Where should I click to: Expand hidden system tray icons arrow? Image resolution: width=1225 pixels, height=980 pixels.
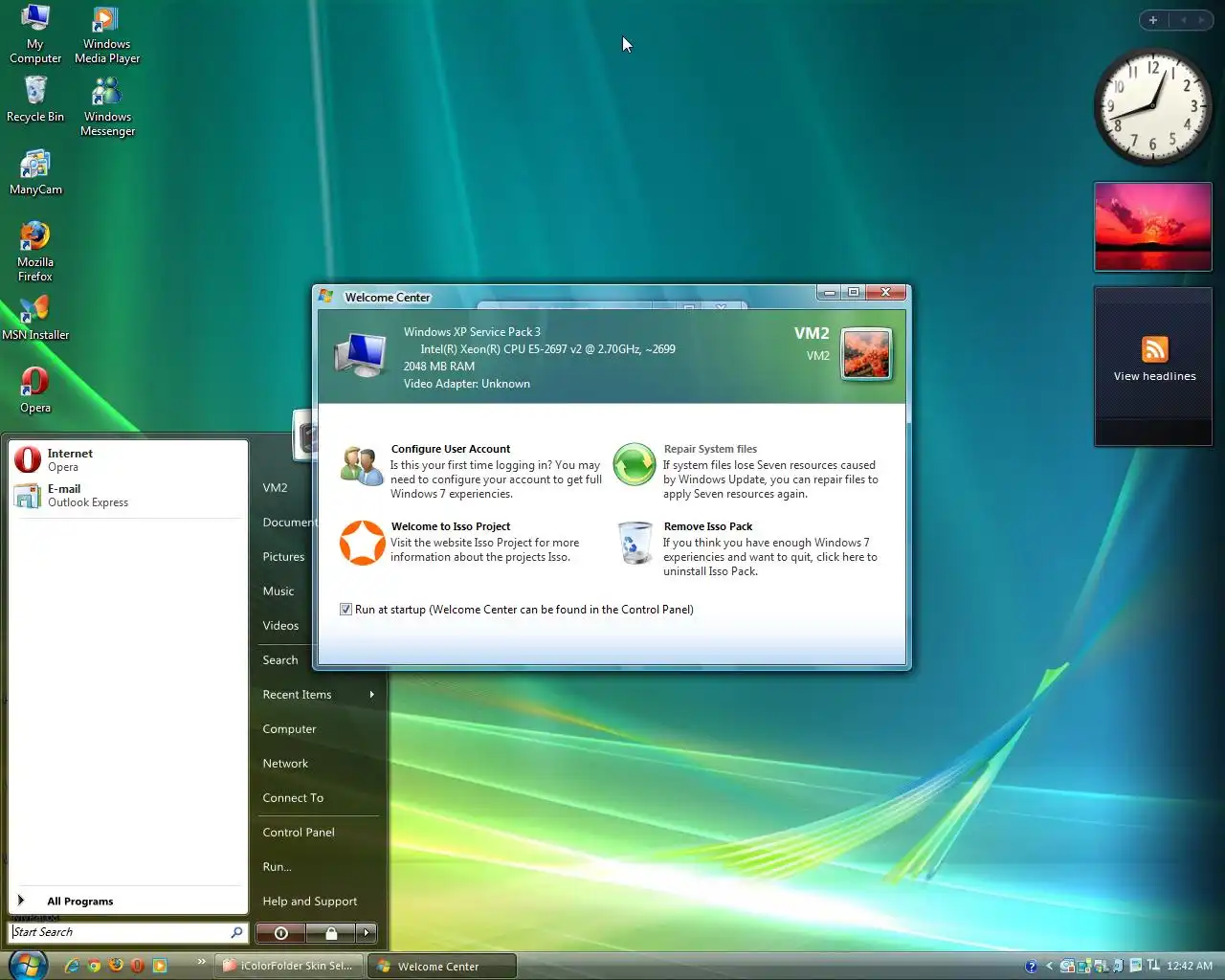click(1049, 967)
